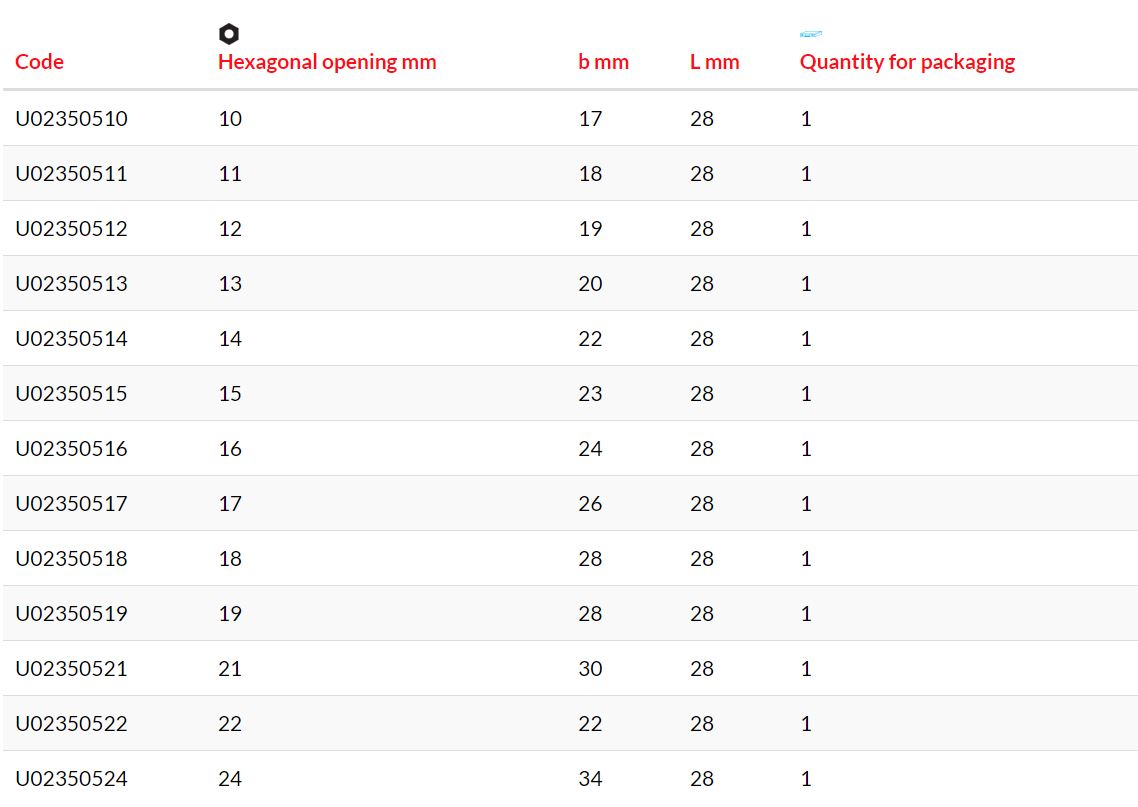Click Quantity for packaging header
The width and height of the screenshot is (1138, 807).
coord(907,62)
